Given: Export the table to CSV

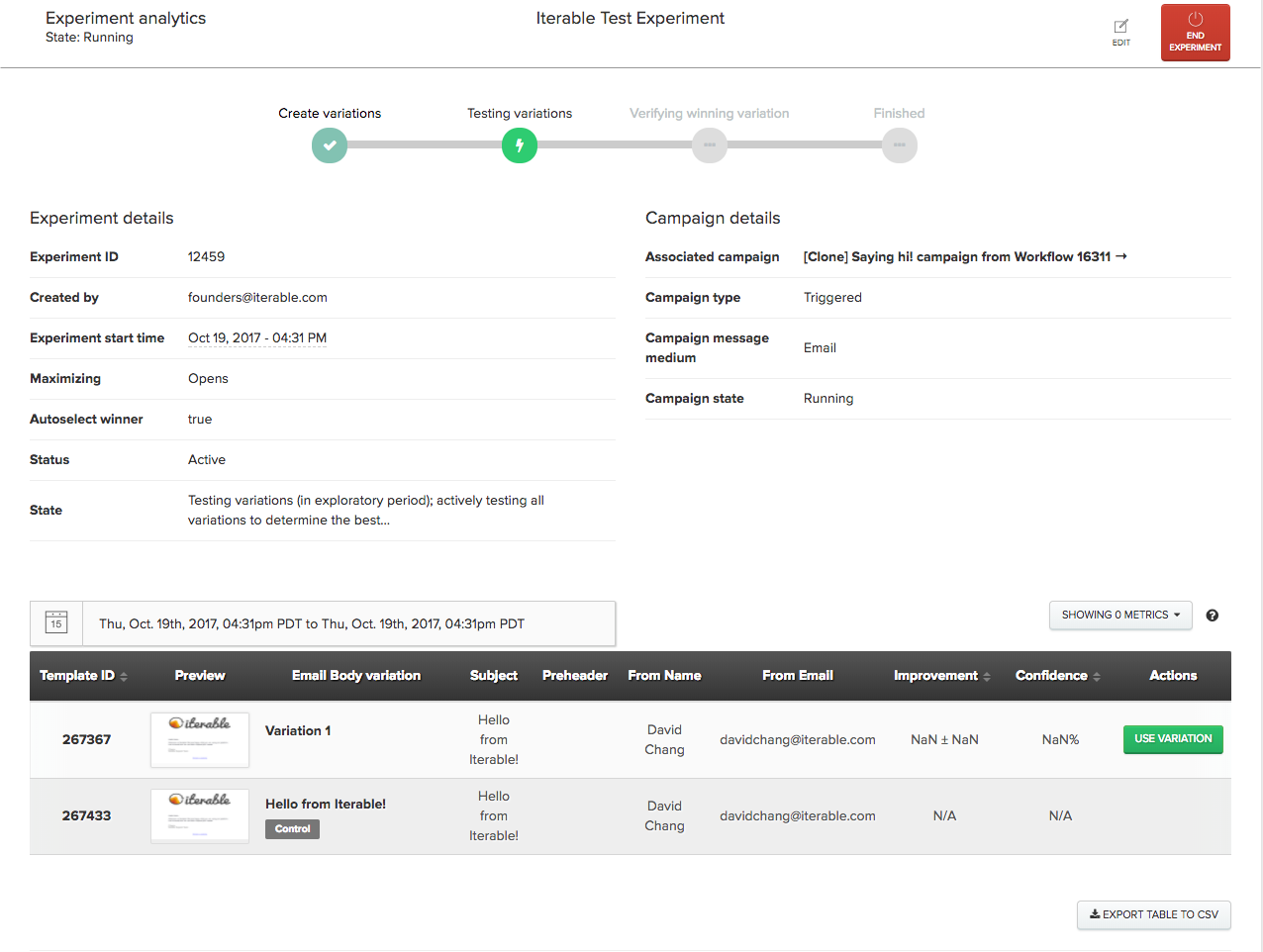Looking at the screenshot, I should (1154, 914).
